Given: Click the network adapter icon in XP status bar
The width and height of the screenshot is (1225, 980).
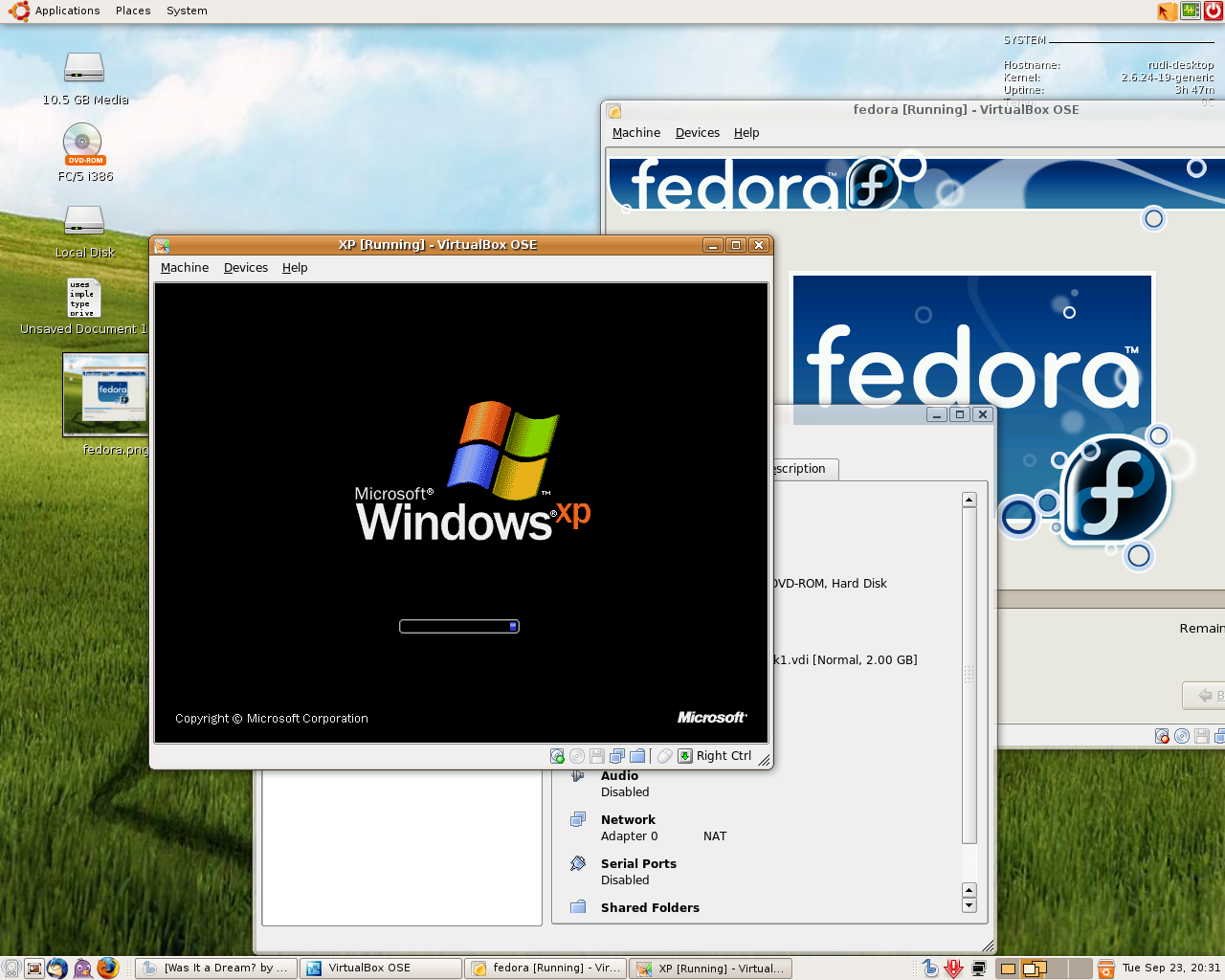Looking at the screenshot, I should 617,756.
